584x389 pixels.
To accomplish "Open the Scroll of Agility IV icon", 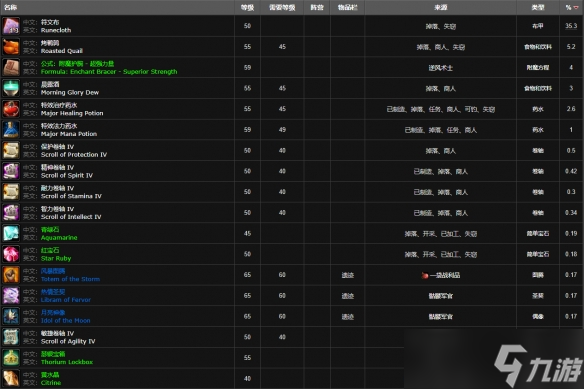I will point(11,337).
